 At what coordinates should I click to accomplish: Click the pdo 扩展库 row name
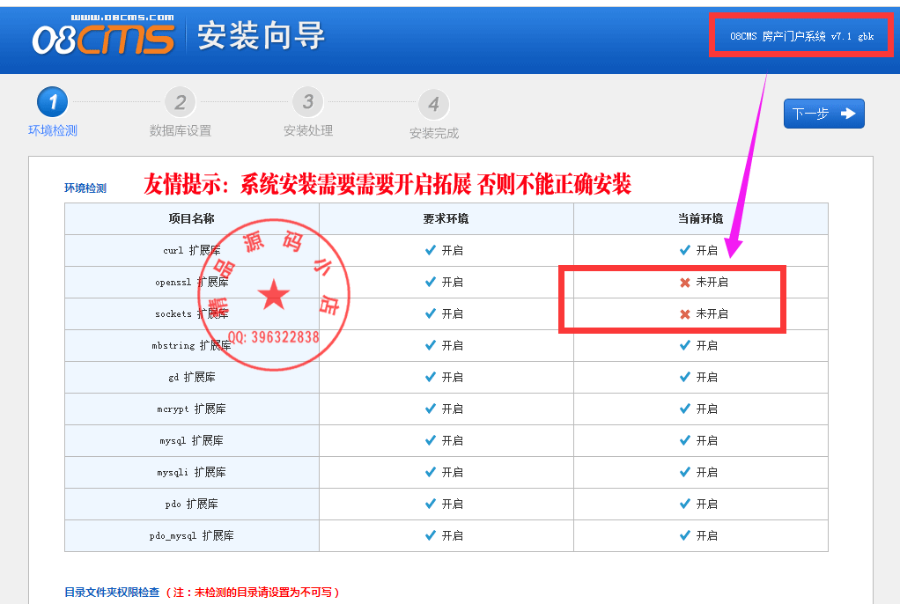tap(192, 504)
